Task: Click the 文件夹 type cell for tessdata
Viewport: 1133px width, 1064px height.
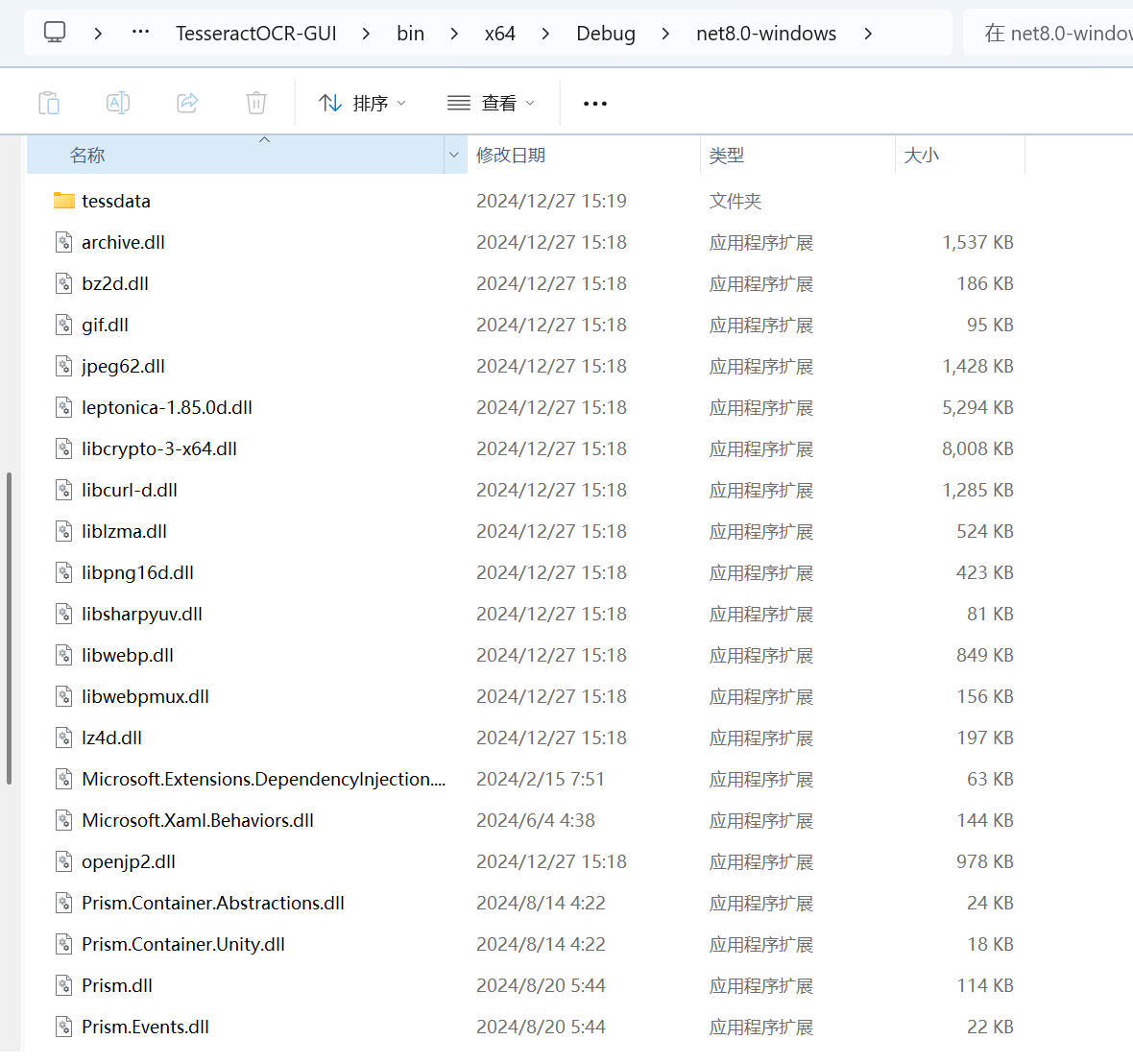Action: click(735, 201)
